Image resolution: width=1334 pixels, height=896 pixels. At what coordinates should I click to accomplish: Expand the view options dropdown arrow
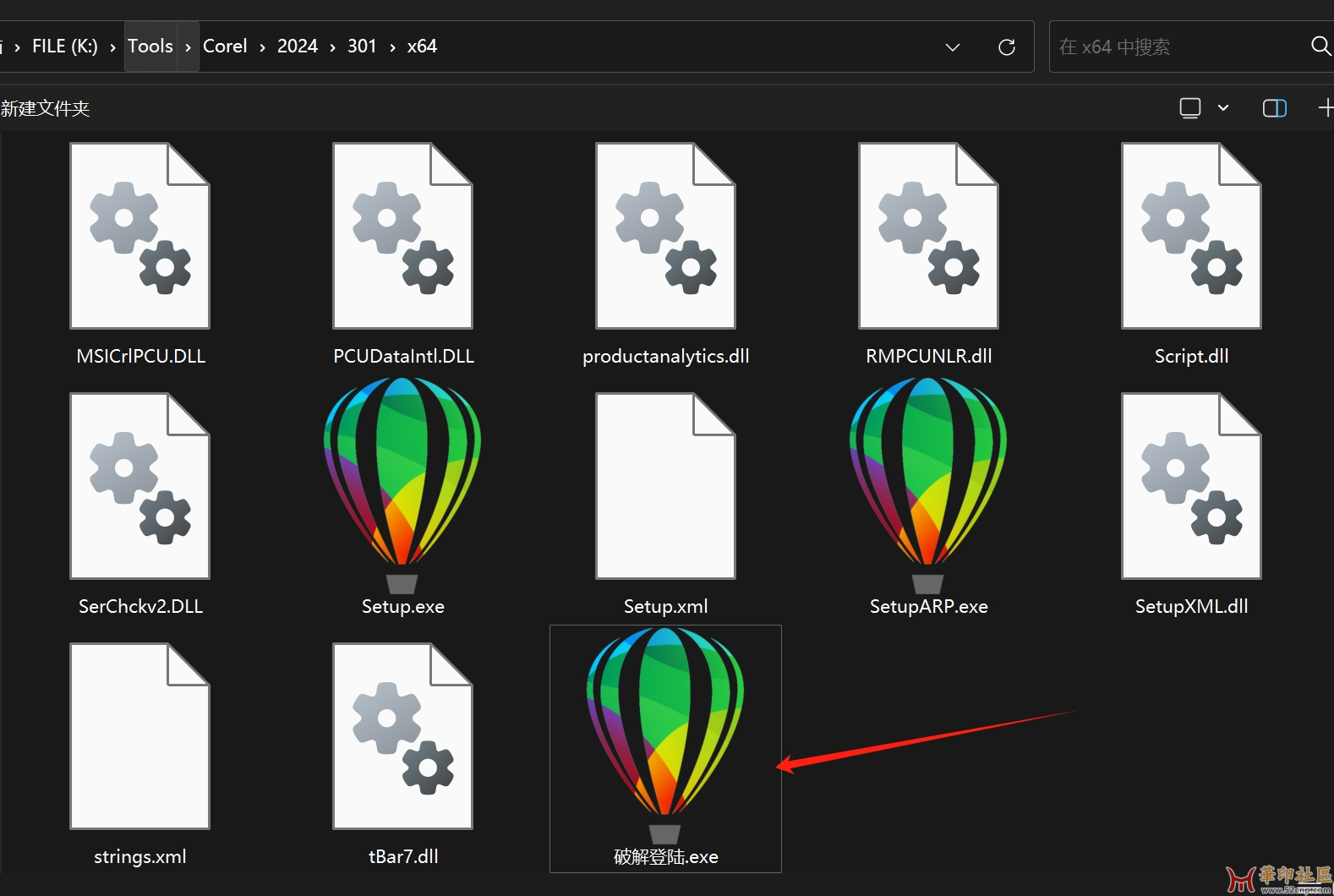tap(1222, 108)
